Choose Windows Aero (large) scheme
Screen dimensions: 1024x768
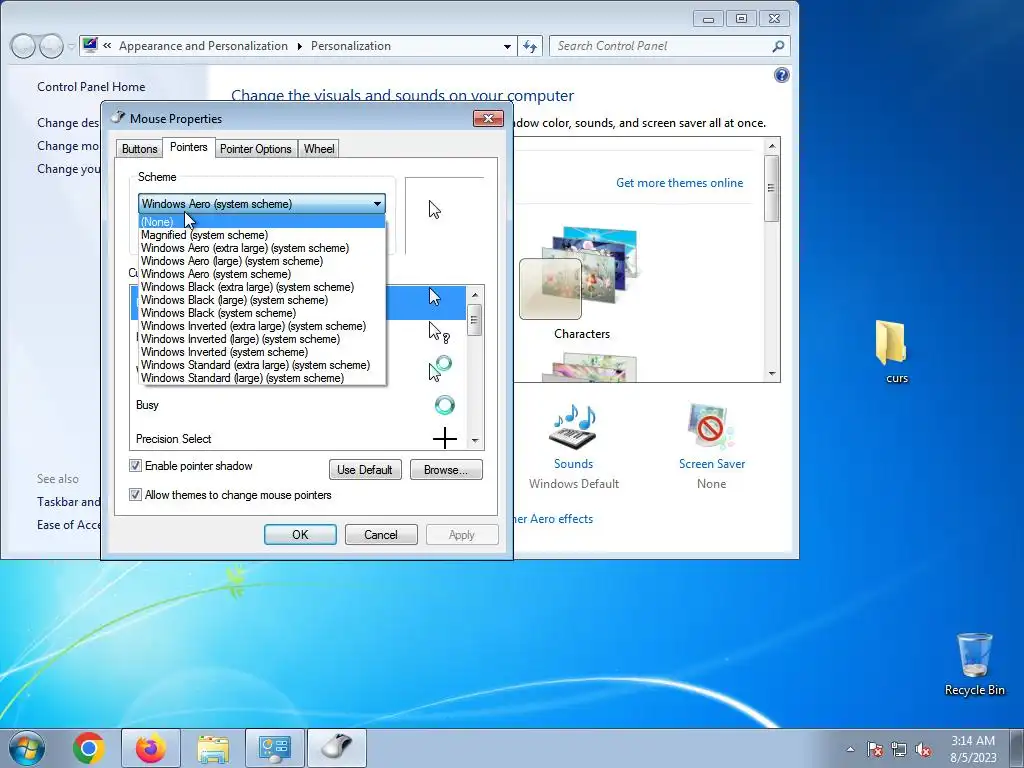[x=262, y=261]
